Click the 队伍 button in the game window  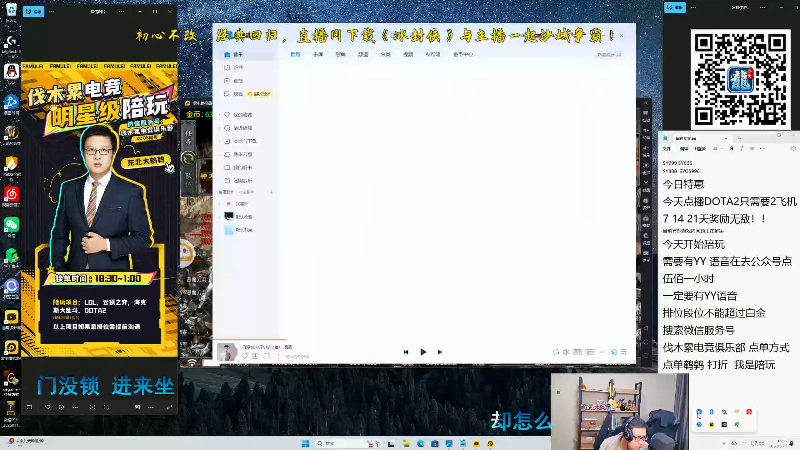coord(188,179)
